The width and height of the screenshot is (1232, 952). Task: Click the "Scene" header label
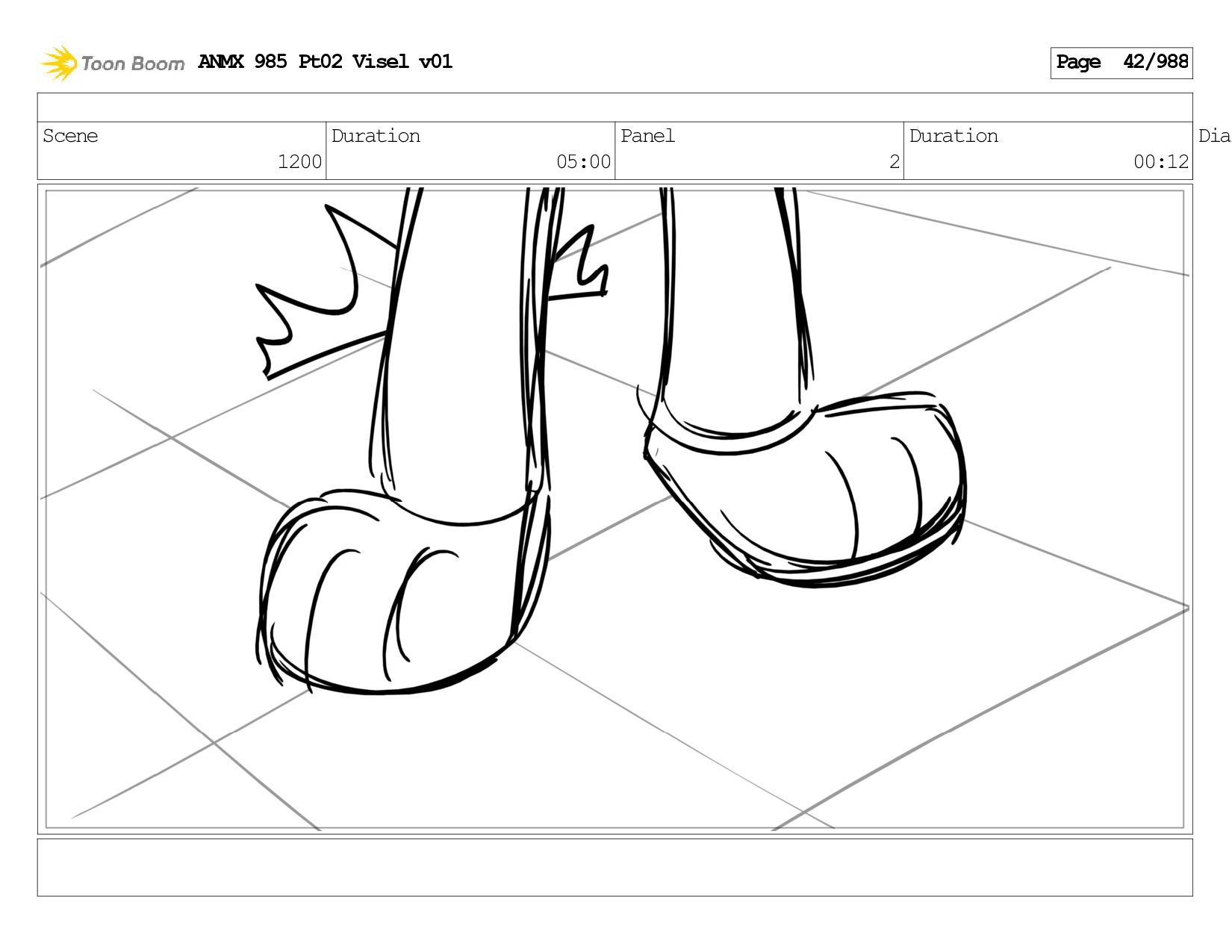pyautogui.click(x=70, y=136)
